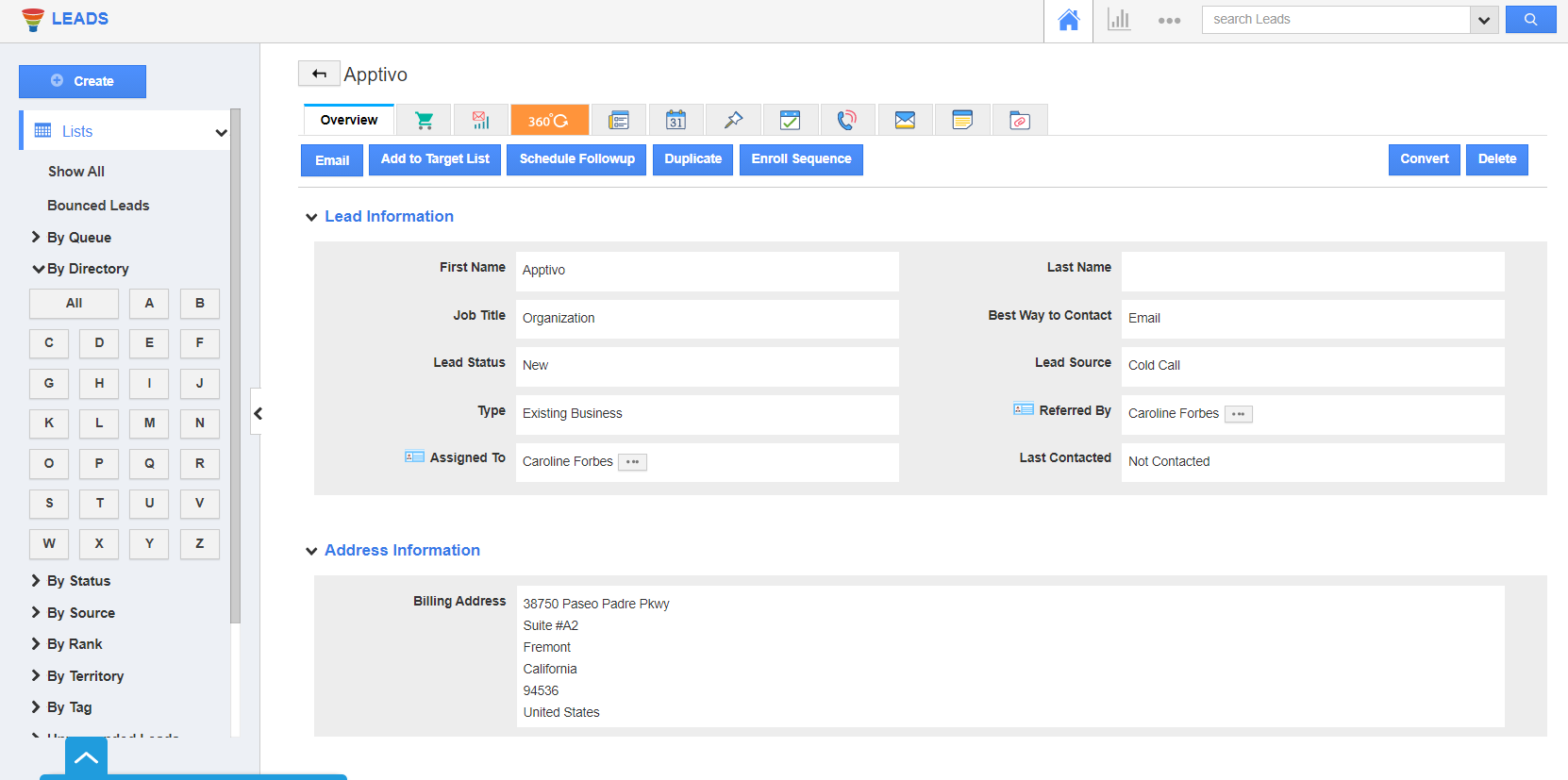Go to the home icon

tap(1068, 20)
